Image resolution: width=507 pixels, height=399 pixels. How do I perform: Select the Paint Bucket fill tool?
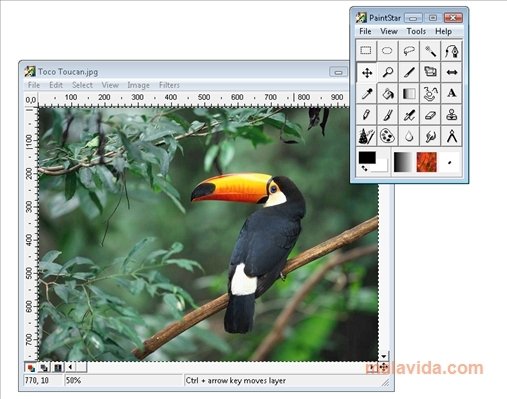pos(387,94)
